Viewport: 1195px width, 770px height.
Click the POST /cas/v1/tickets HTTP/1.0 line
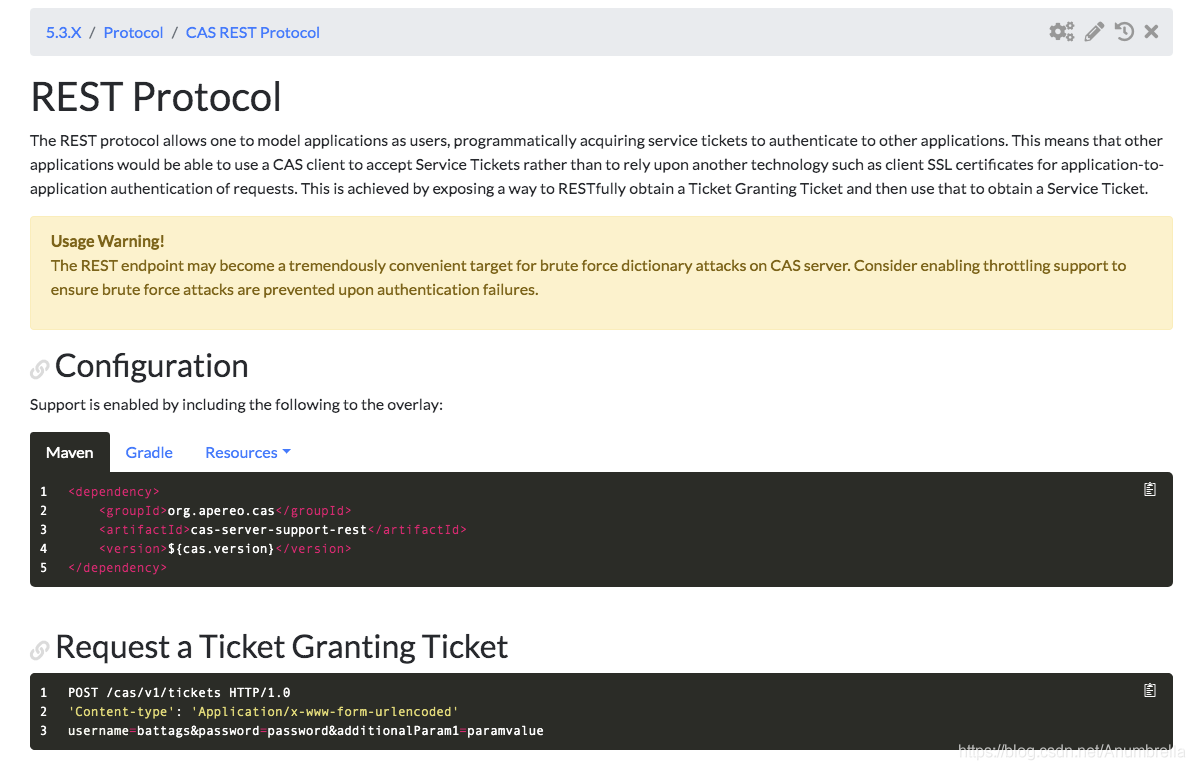(179, 693)
